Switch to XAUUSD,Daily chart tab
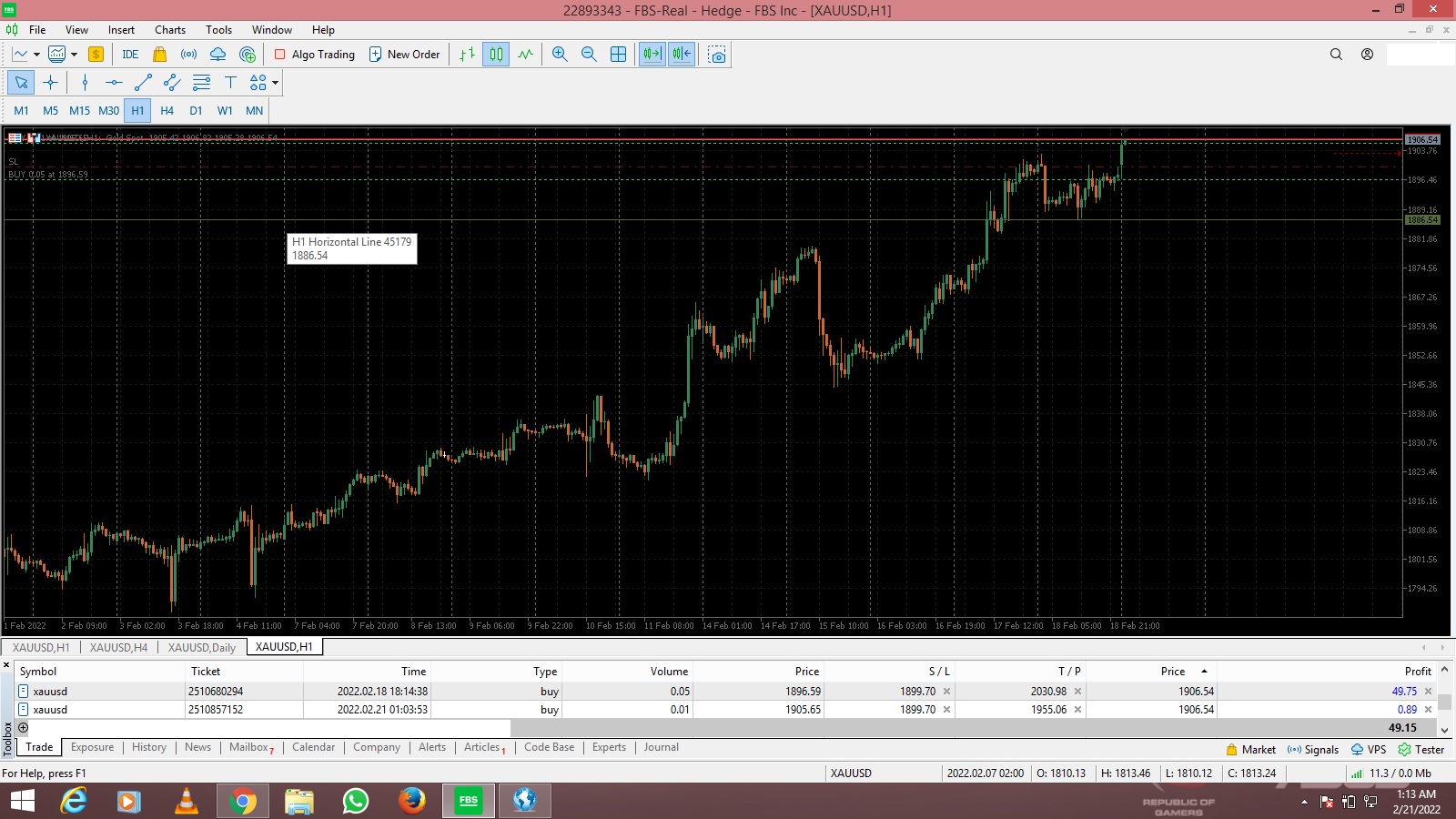The width and height of the screenshot is (1456, 819). 202,647
